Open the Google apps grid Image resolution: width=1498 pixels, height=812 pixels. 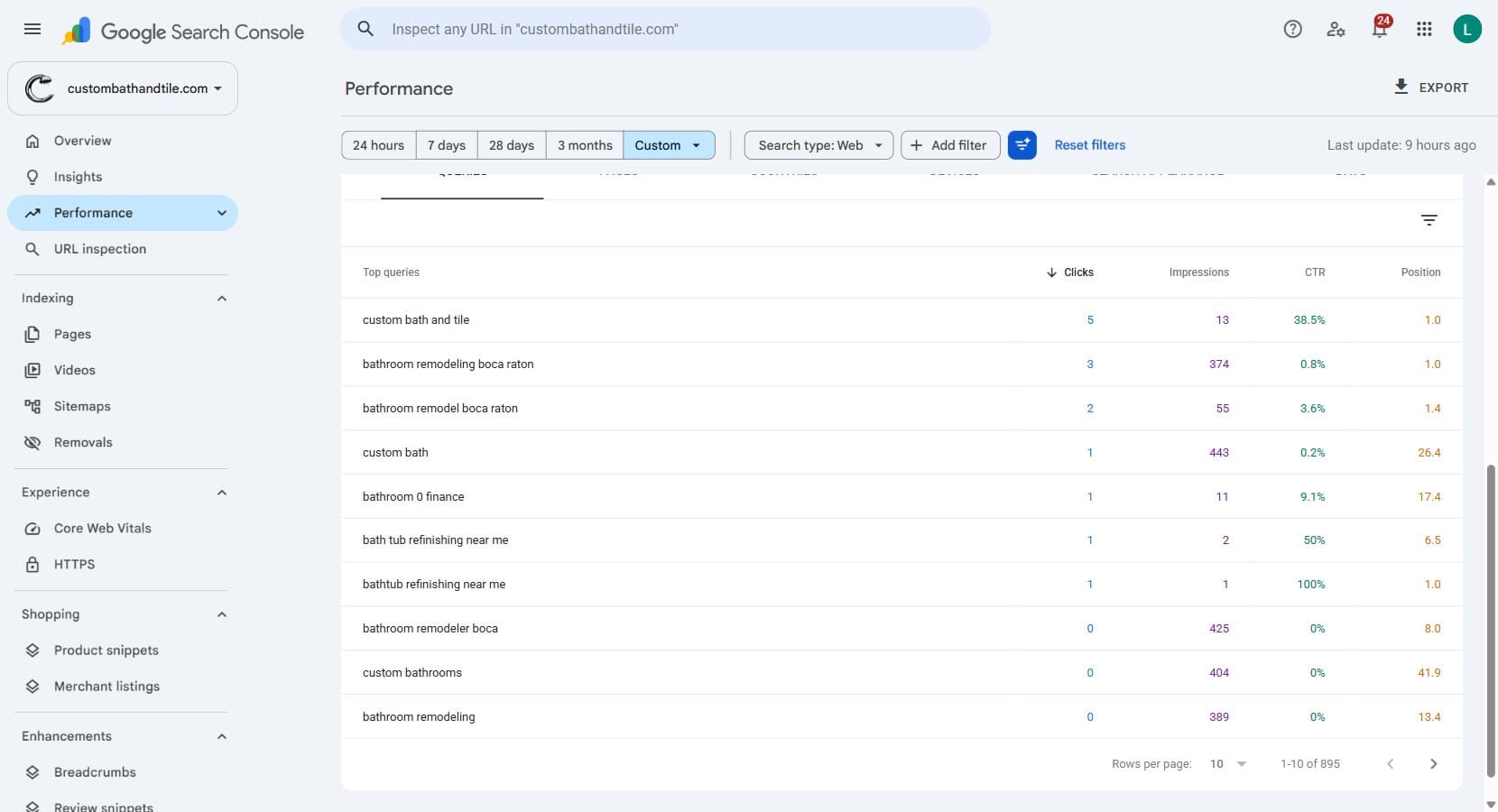coord(1424,29)
